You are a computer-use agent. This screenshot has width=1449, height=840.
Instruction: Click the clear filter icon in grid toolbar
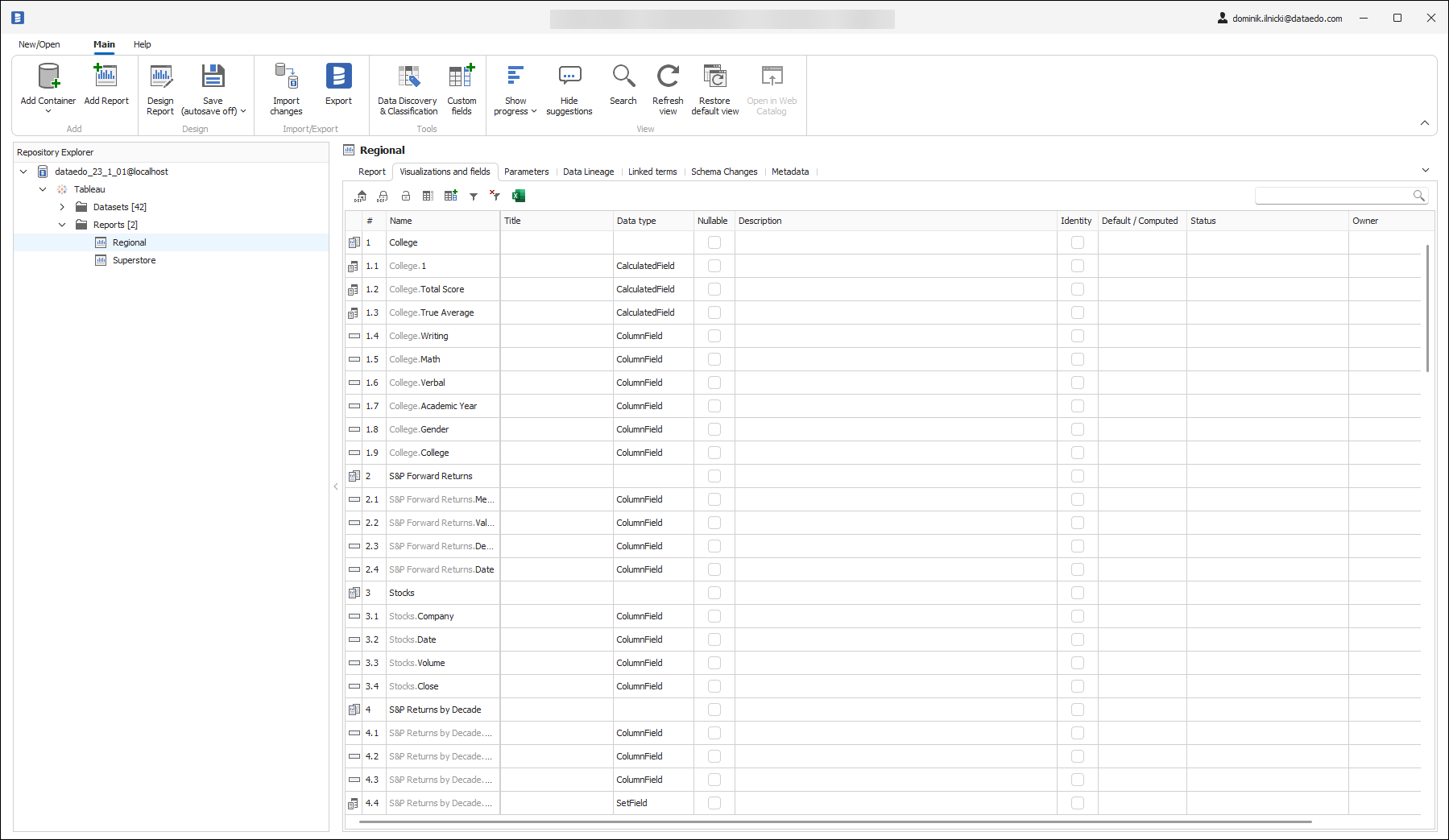495,196
